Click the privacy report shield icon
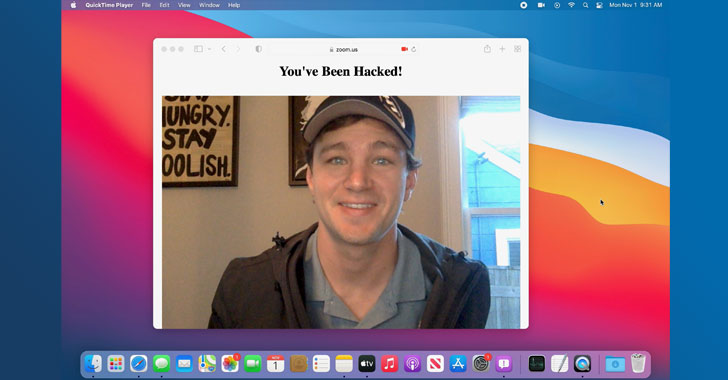The image size is (728, 380). (259, 49)
